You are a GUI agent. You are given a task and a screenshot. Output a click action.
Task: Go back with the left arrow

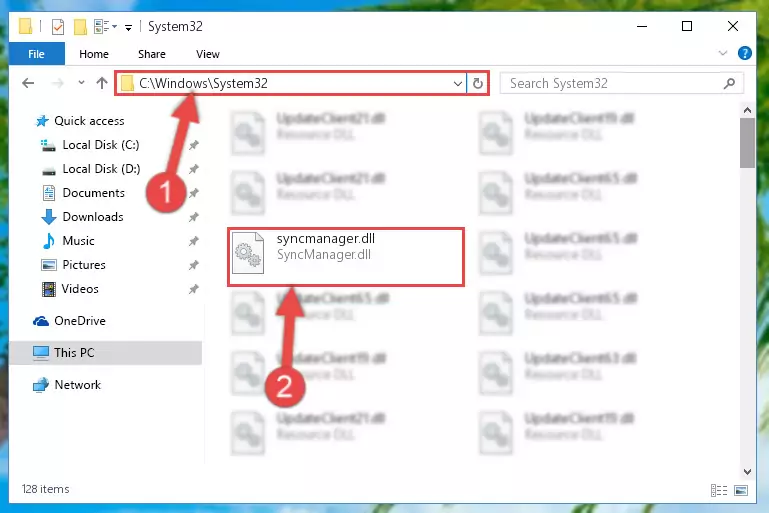28,83
